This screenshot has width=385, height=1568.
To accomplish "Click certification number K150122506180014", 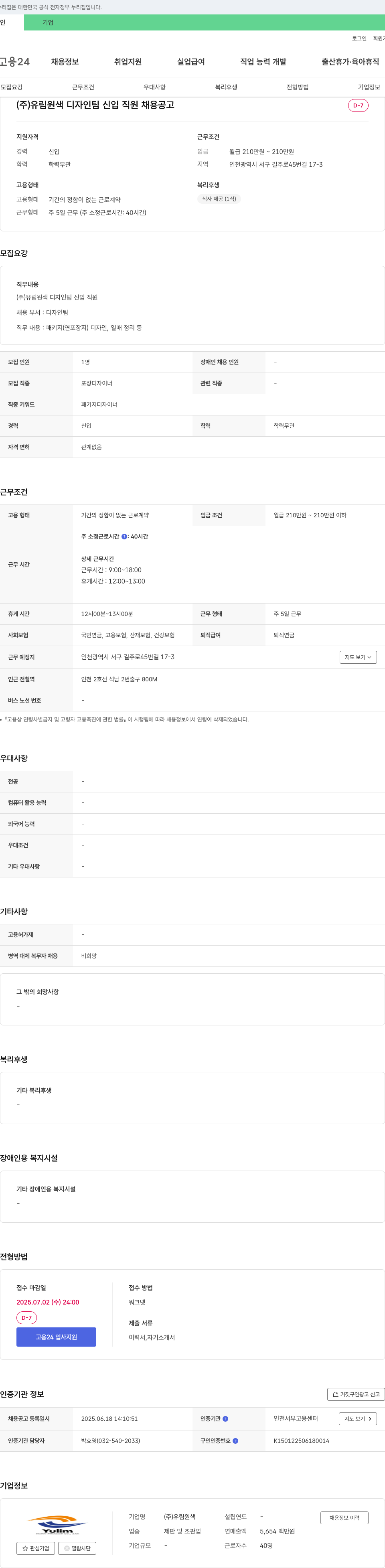I will (x=301, y=1440).
